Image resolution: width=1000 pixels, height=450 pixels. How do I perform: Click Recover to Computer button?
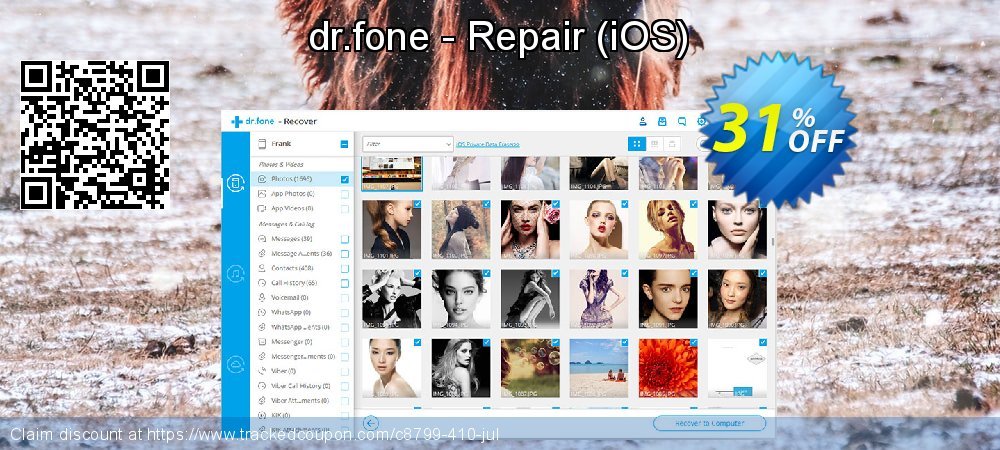[709, 423]
